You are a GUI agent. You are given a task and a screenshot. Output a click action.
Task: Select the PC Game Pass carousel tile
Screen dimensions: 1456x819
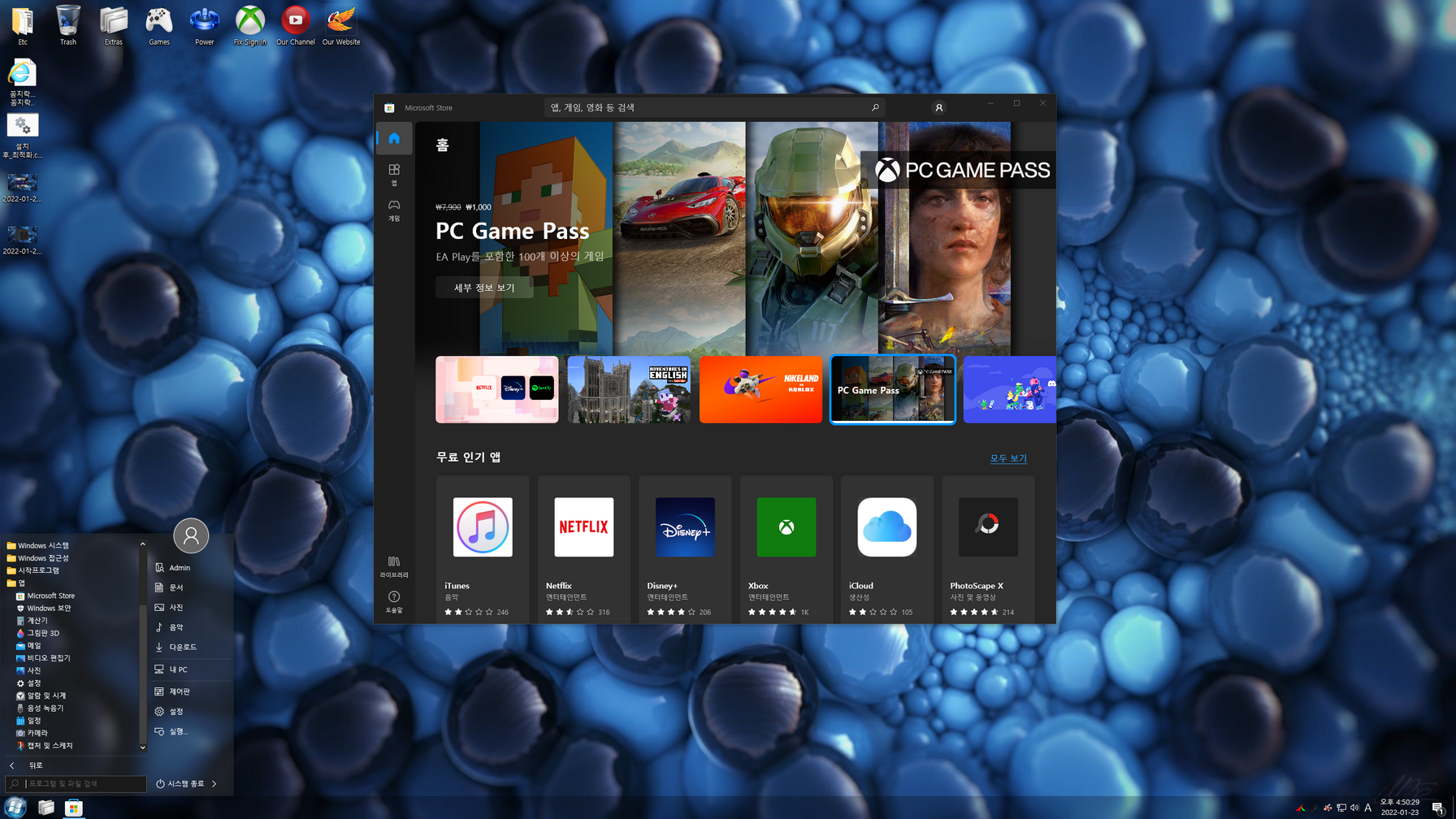point(893,389)
